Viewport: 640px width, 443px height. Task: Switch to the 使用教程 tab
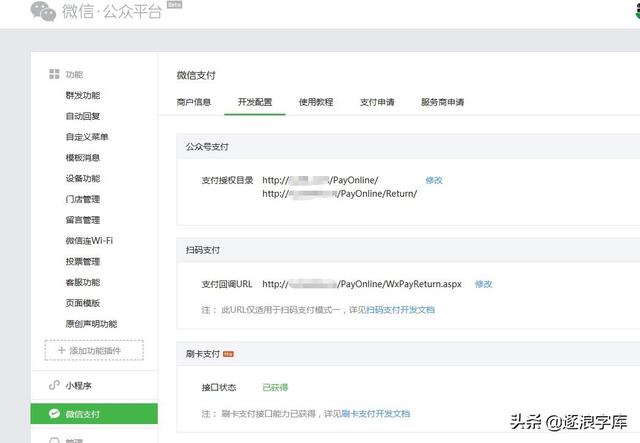[316, 102]
